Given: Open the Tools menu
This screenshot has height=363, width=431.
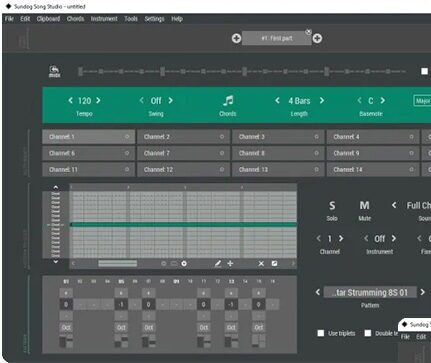Looking at the screenshot, I should pos(131,19).
